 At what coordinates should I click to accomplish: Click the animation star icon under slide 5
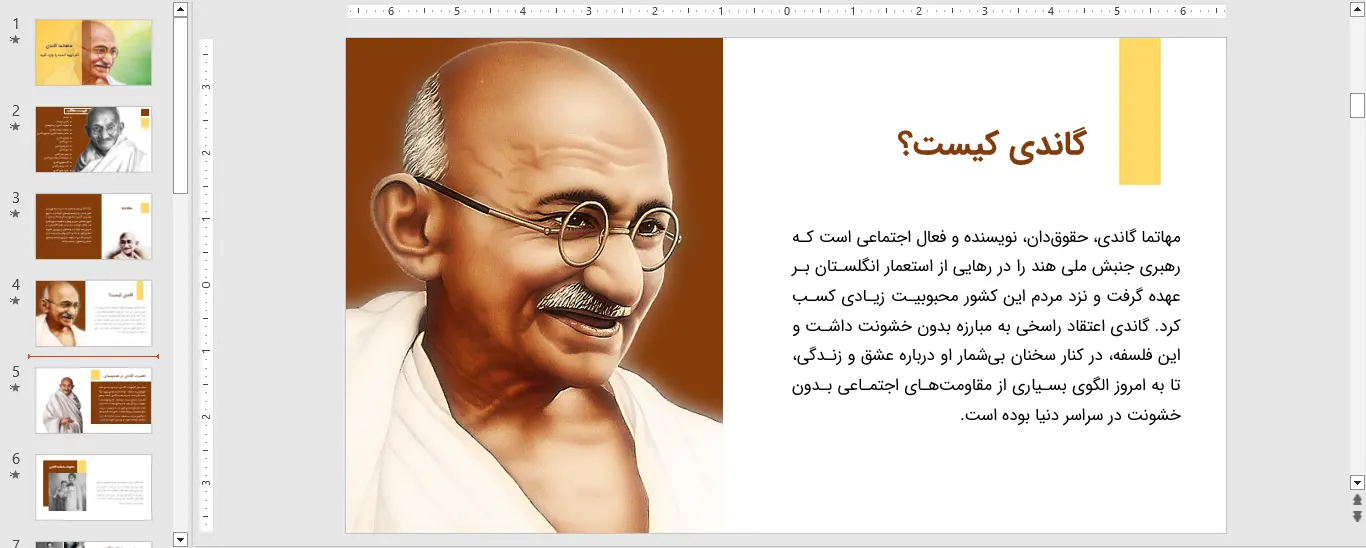(15, 388)
